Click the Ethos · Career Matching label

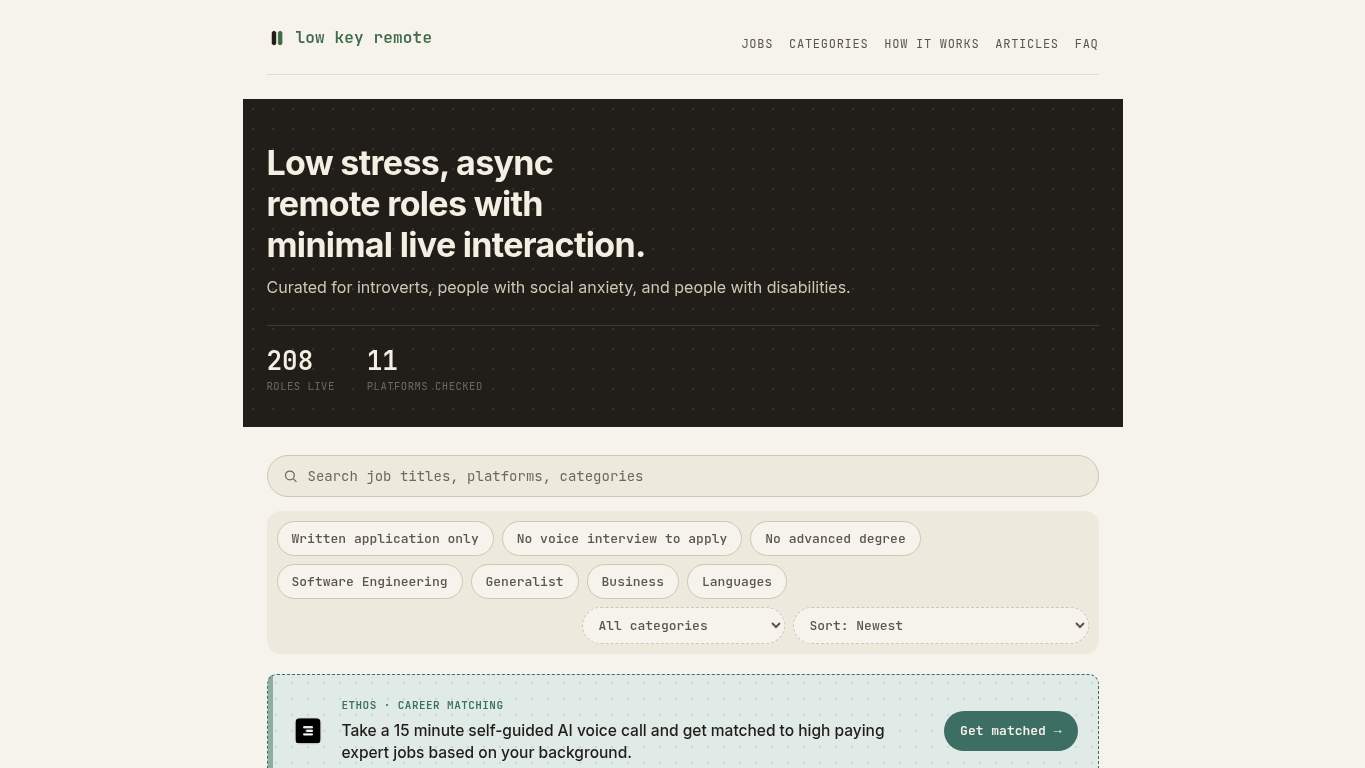pos(422,705)
